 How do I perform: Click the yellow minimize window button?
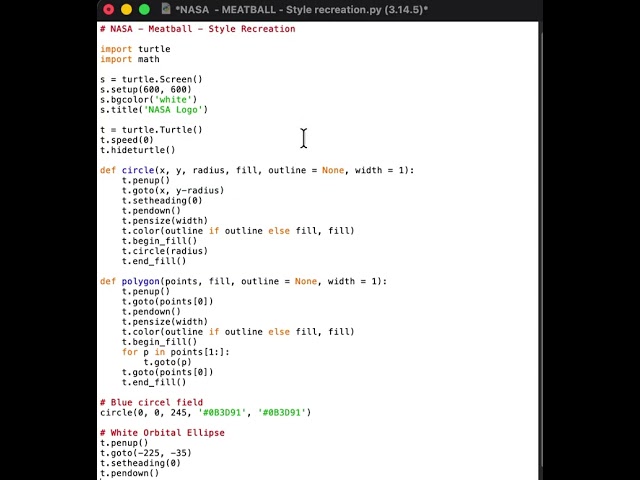coord(127,9)
